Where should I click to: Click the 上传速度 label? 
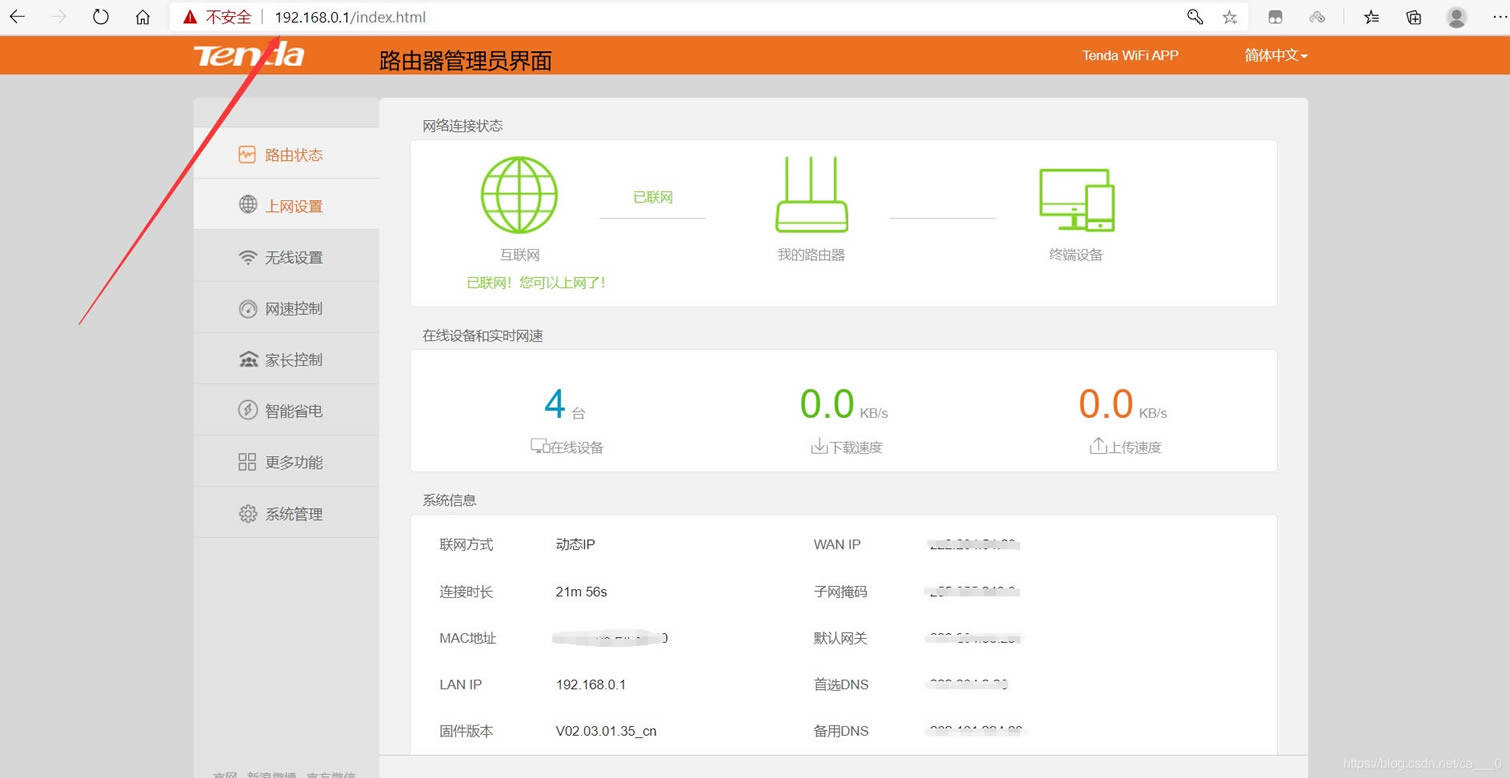[1135, 448]
